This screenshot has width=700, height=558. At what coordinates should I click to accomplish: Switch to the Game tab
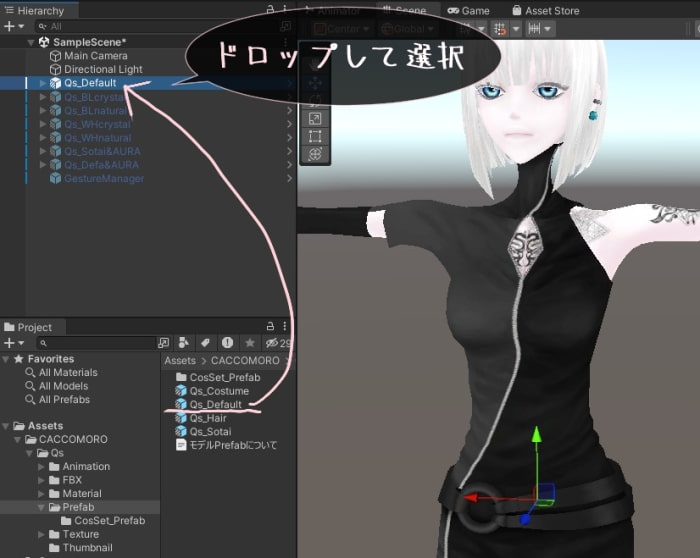tap(468, 10)
